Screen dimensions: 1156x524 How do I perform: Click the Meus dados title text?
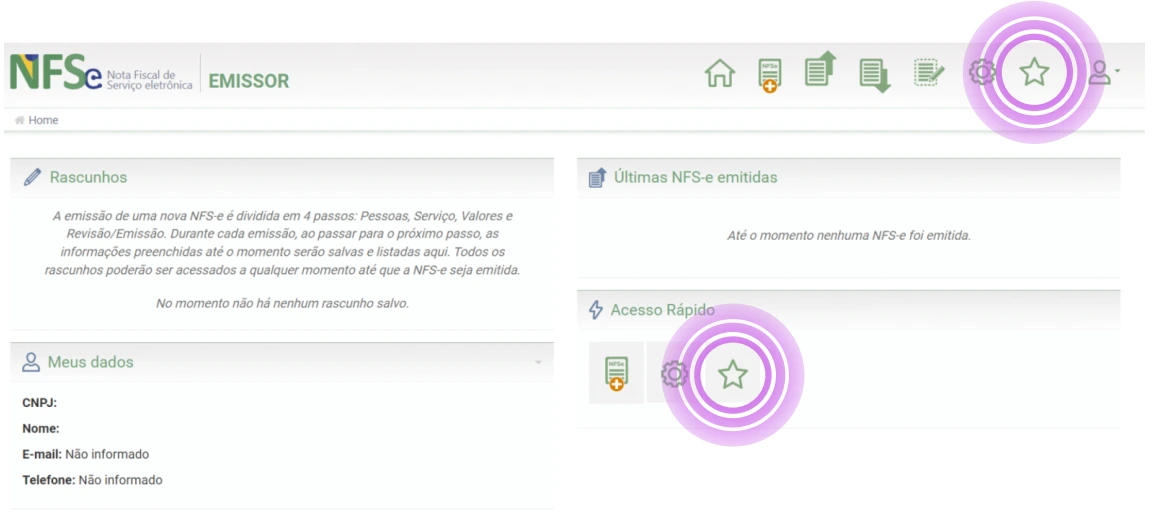(90, 362)
